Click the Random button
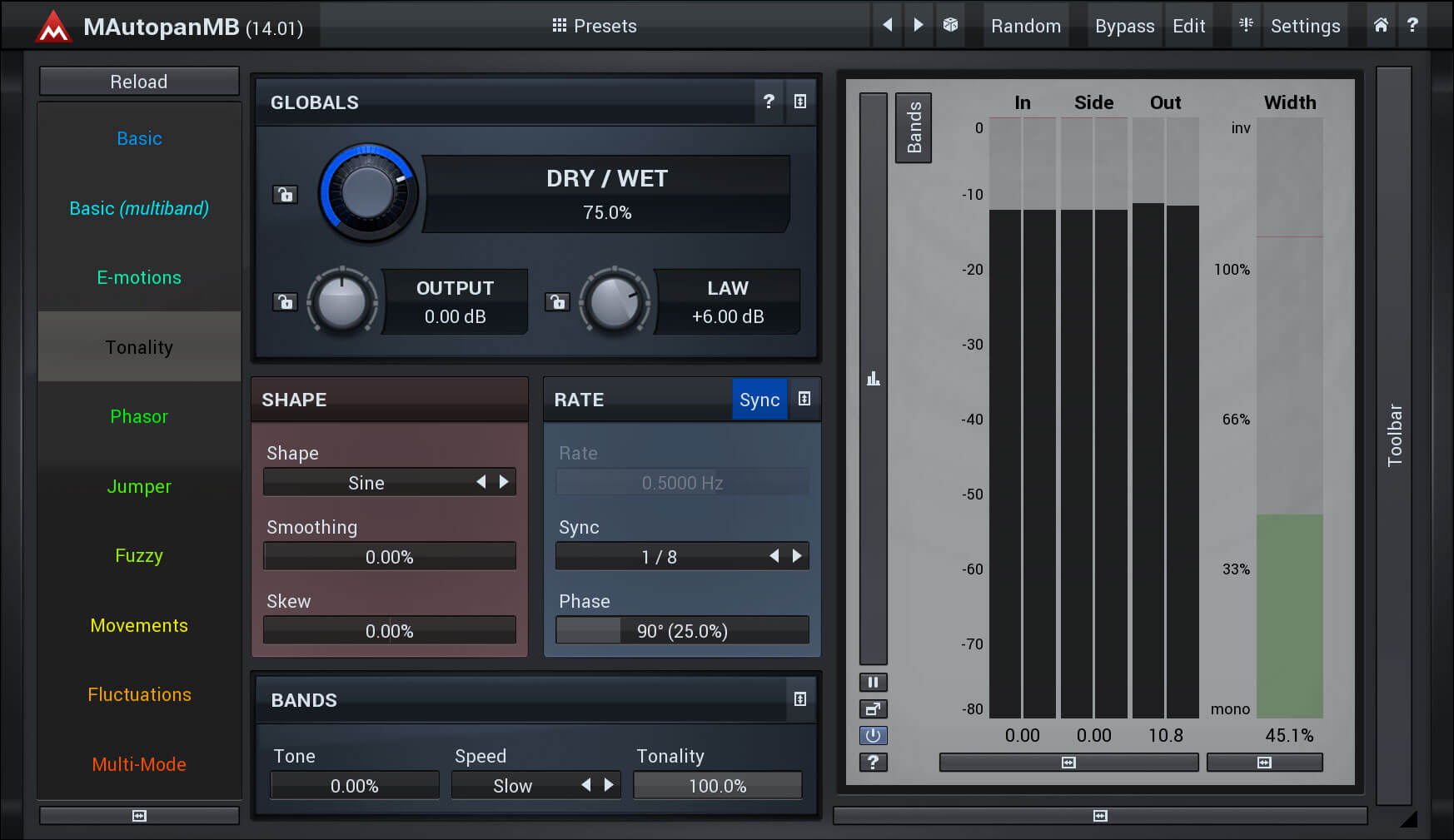This screenshot has height=840, width=1454. [1026, 26]
